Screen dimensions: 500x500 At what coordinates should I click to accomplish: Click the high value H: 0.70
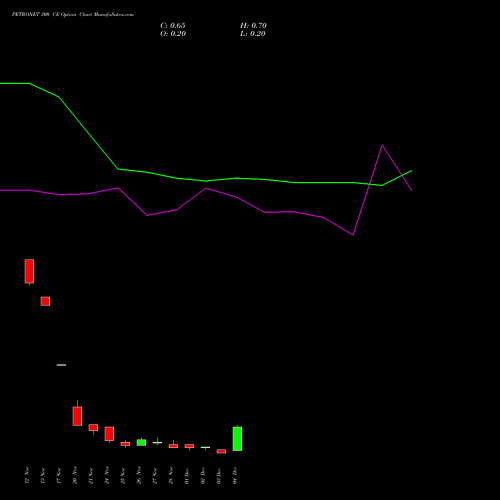(x=253, y=26)
